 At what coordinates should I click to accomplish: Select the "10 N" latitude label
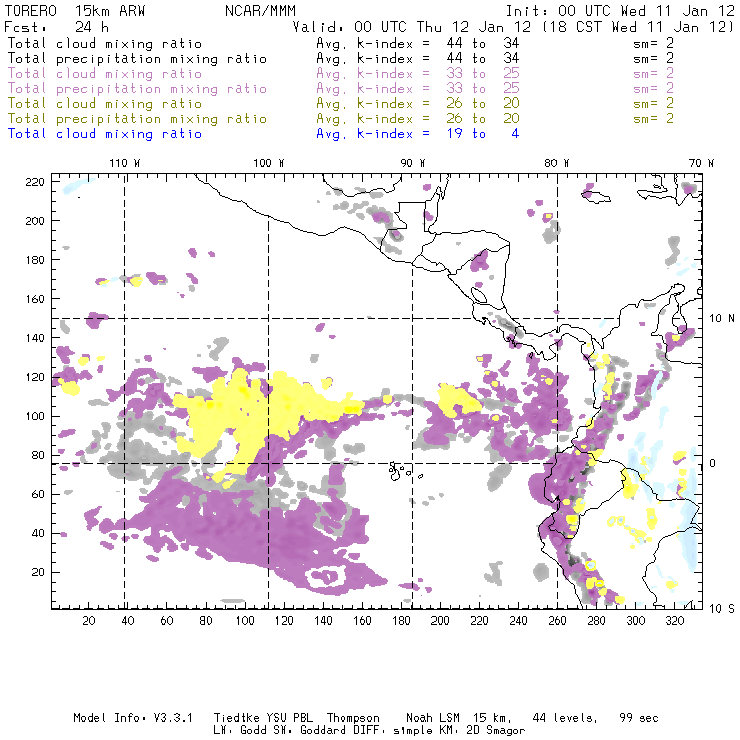coord(722,319)
